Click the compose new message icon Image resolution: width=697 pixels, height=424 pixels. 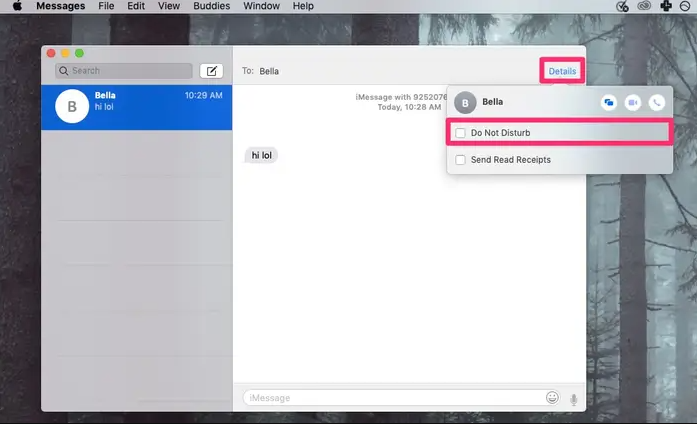[x=211, y=71]
